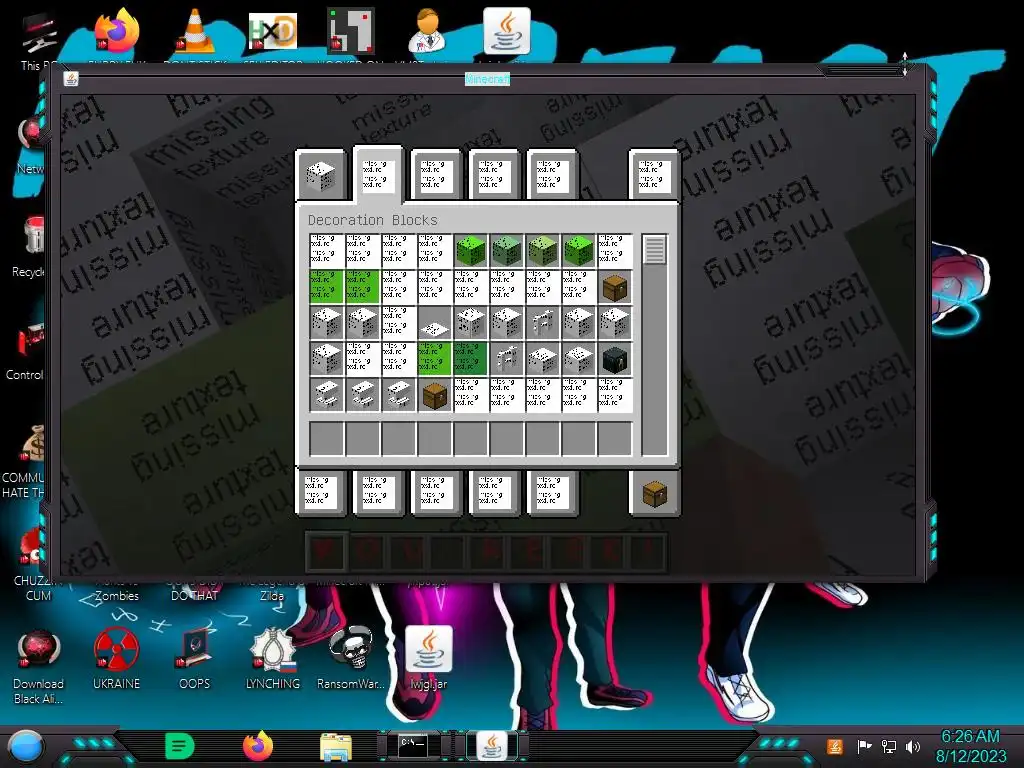Pick the dark green leaves block, second in row one
The image size is (1024, 768).
pos(507,251)
